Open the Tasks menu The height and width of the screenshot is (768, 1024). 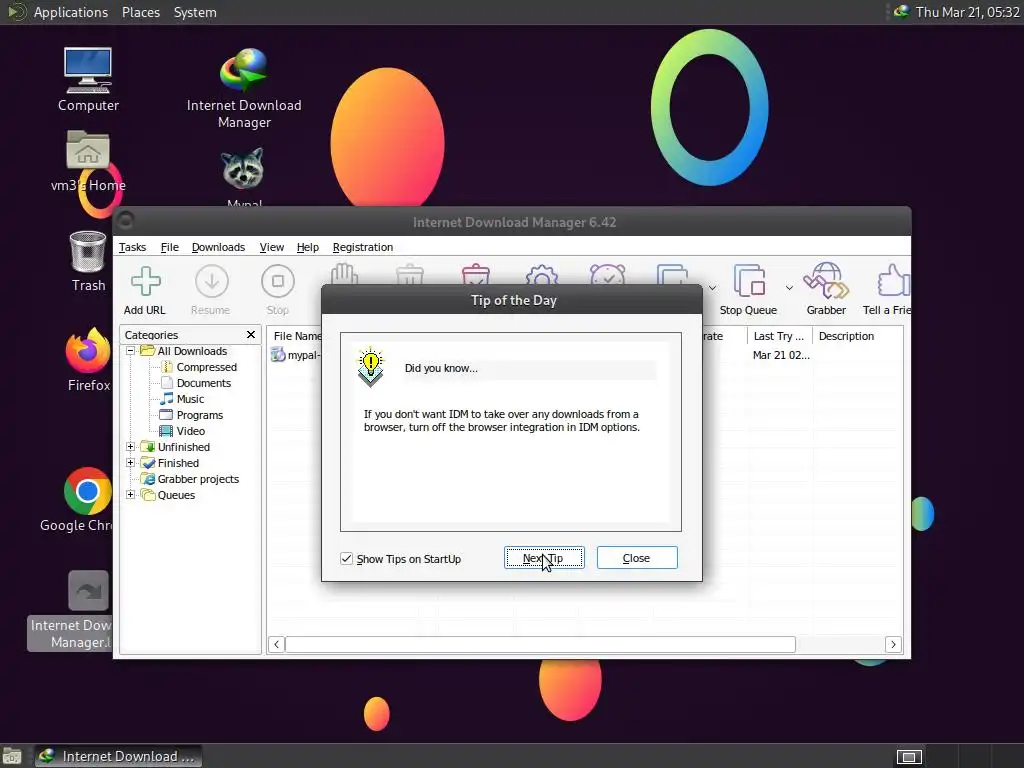(x=132, y=247)
